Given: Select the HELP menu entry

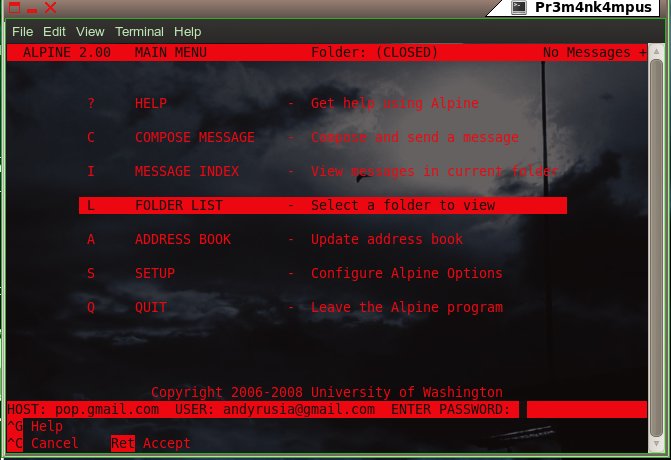Looking at the screenshot, I should [x=151, y=103].
